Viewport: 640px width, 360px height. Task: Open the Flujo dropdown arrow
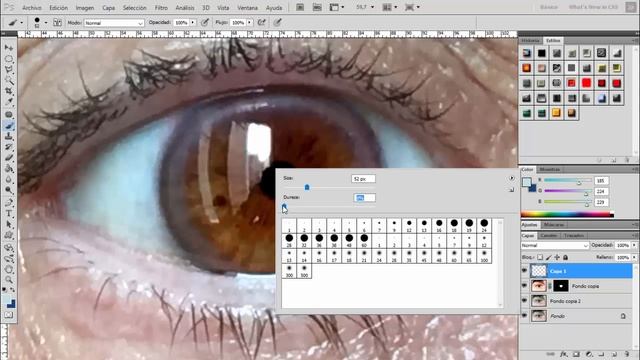(249, 23)
